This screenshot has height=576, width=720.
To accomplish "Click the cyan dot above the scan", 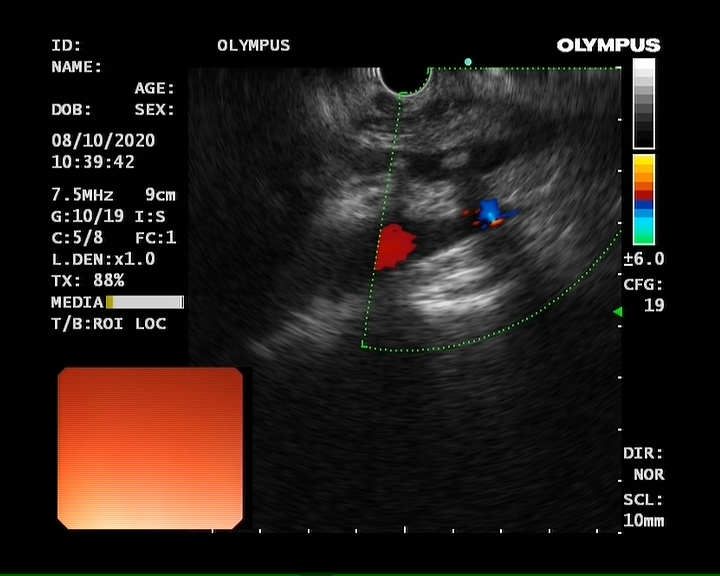I will (468, 62).
